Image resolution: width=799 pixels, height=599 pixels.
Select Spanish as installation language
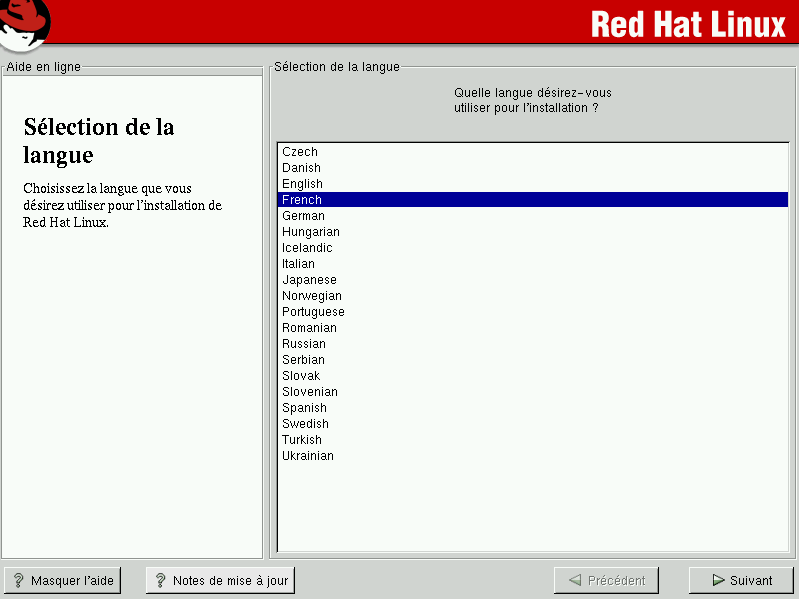click(x=304, y=408)
